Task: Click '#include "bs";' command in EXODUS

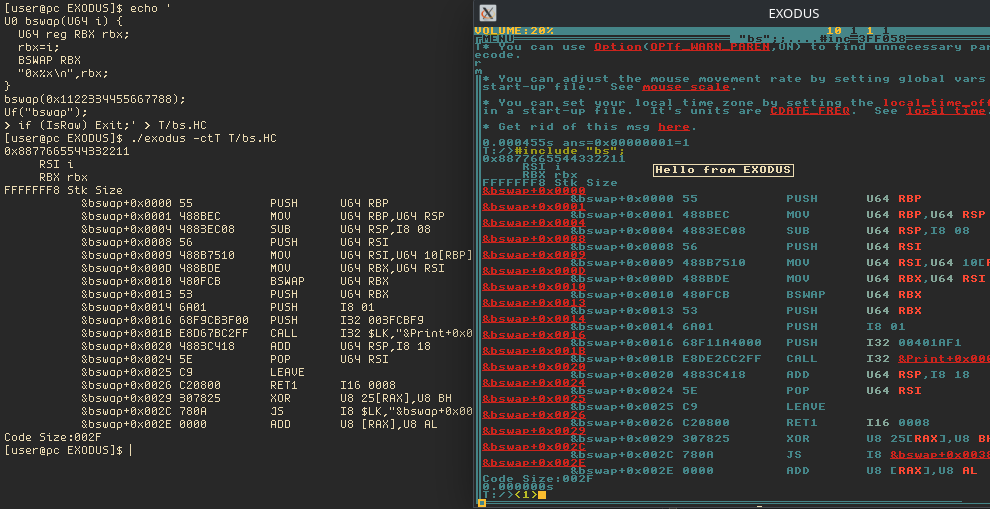Action: point(570,151)
